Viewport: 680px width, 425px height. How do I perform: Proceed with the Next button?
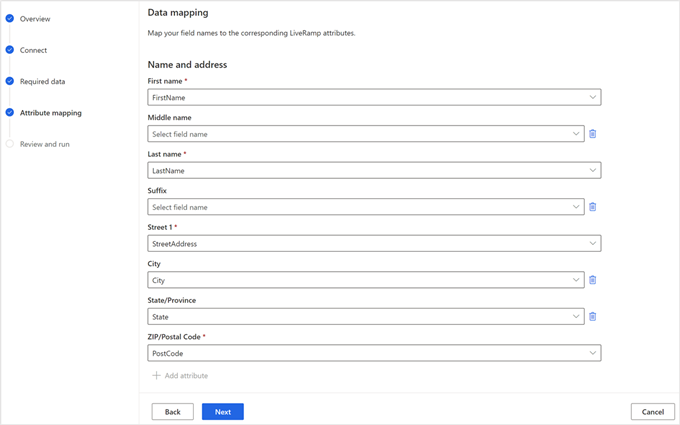tap(223, 412)
